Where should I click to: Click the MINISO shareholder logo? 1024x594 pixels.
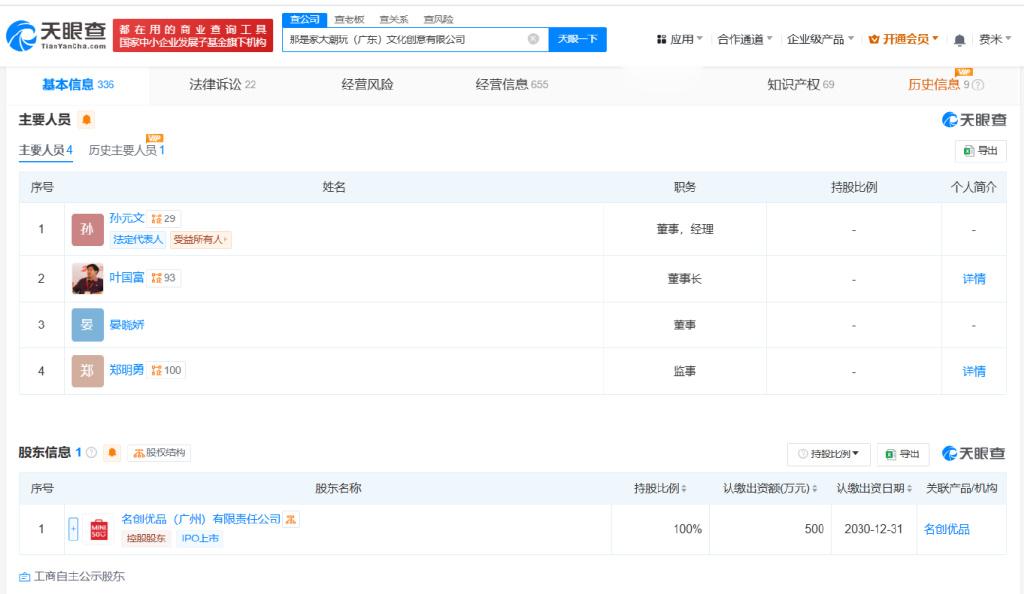click(99, 529)
